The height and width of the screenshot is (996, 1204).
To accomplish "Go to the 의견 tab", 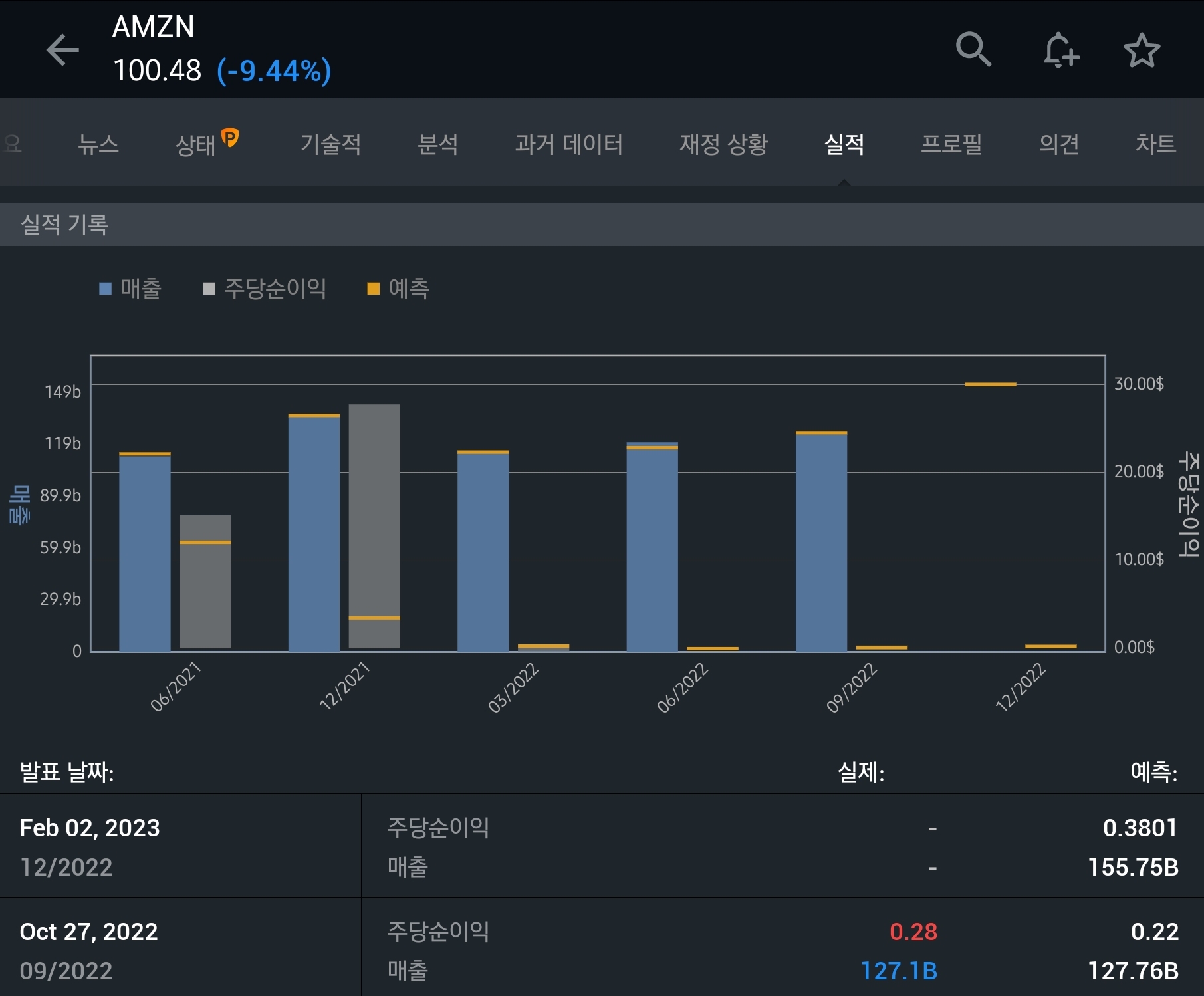I will [x=1058, y=144].
